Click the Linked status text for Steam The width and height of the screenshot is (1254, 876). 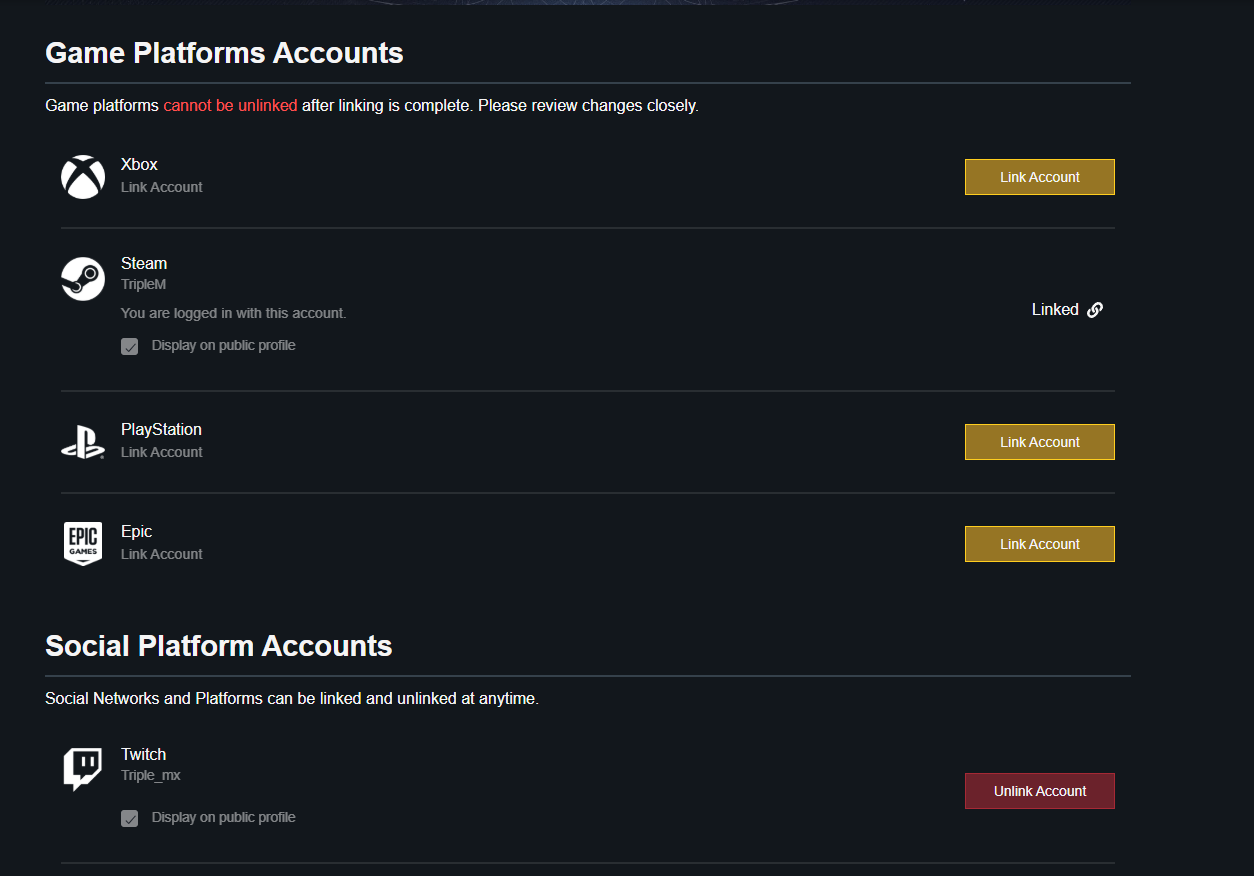(1055, 310)
